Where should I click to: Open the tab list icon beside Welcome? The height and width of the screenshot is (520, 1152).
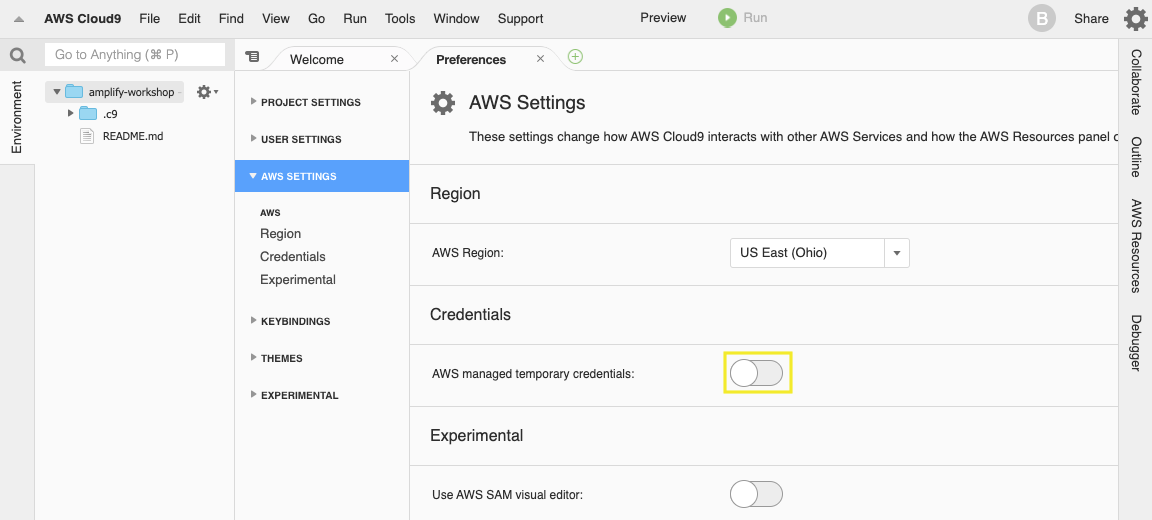tap(252, 56)
